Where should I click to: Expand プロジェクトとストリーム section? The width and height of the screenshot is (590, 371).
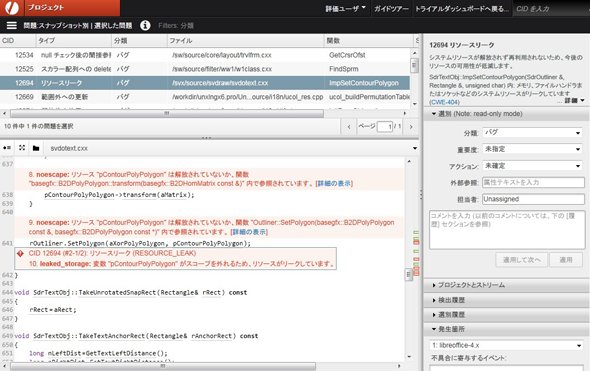click(506, 285)
